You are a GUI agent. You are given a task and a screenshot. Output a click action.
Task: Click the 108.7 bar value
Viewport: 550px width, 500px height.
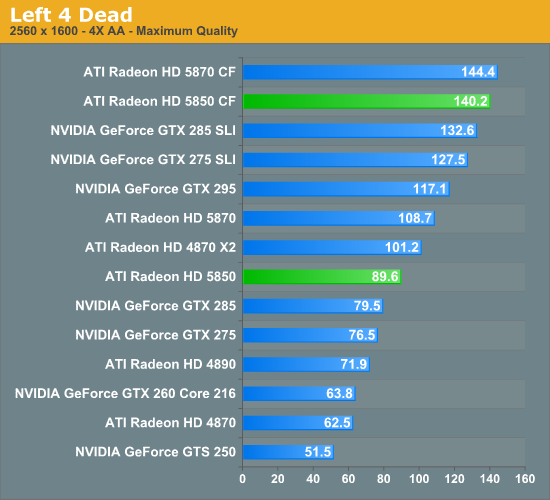pos(415,218)
